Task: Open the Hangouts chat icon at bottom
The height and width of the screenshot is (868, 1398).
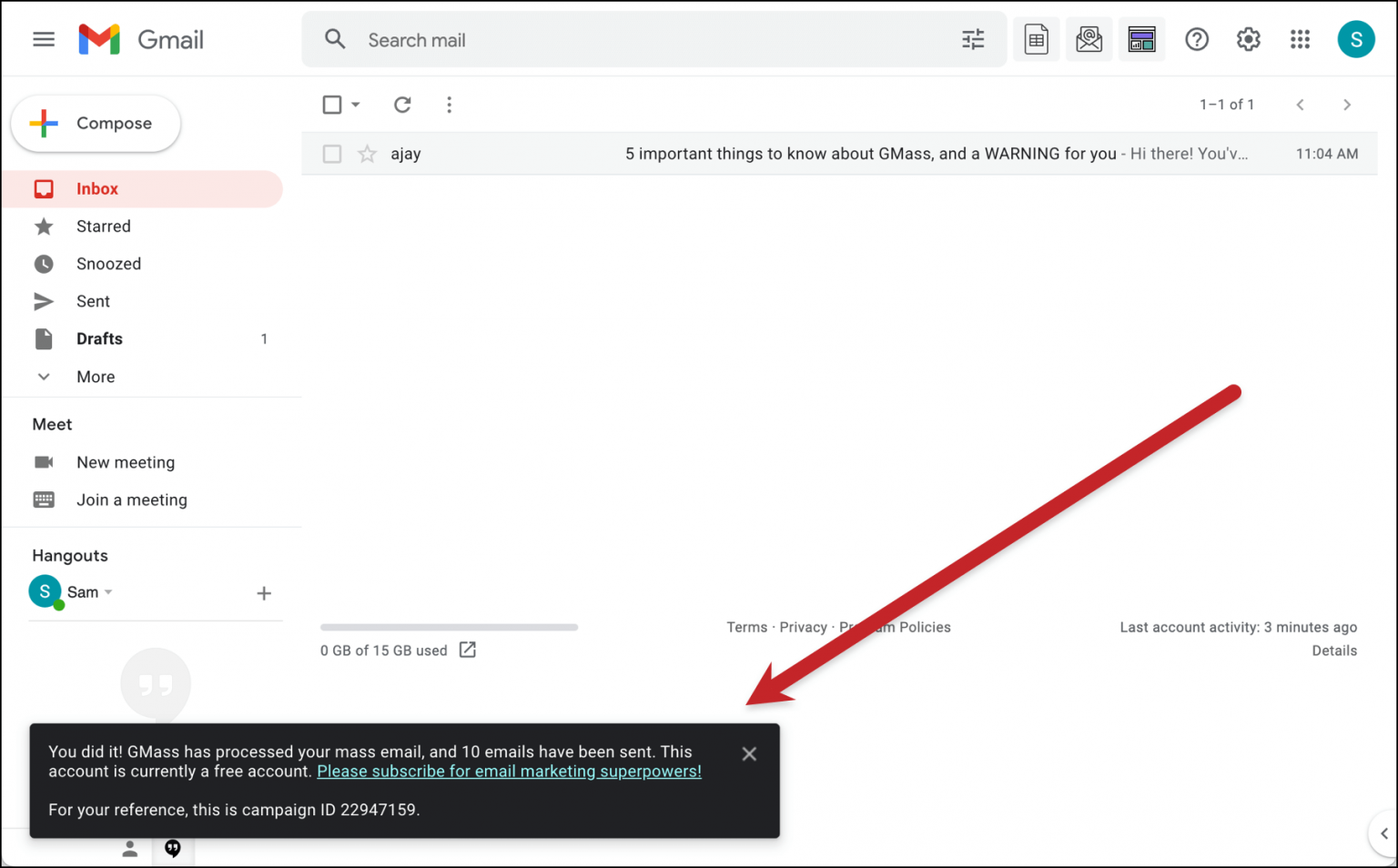Action: pyautogui.click(x=173, y=849)
